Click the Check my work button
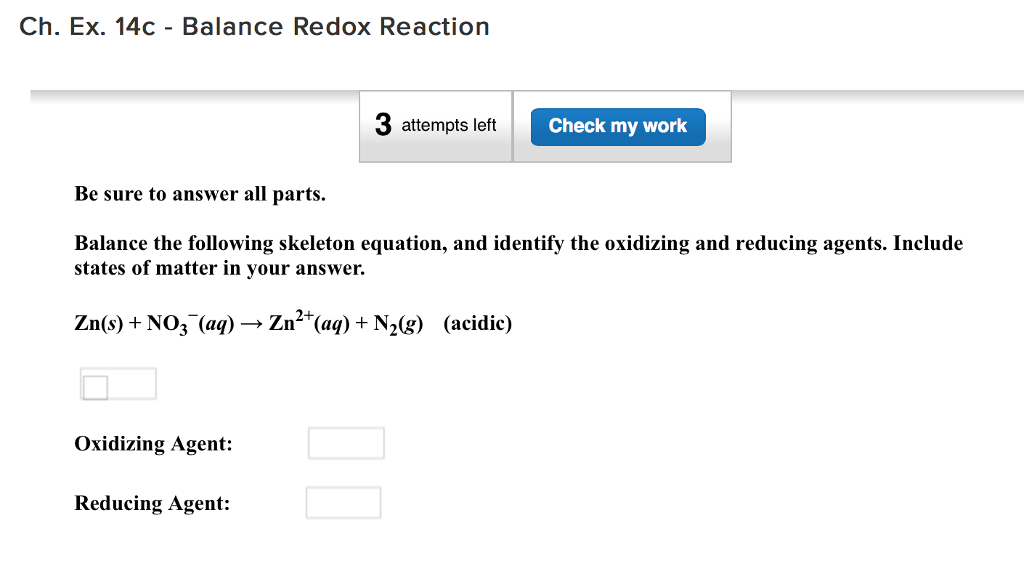Screen dimensions: 1024x587 (617, 126)
